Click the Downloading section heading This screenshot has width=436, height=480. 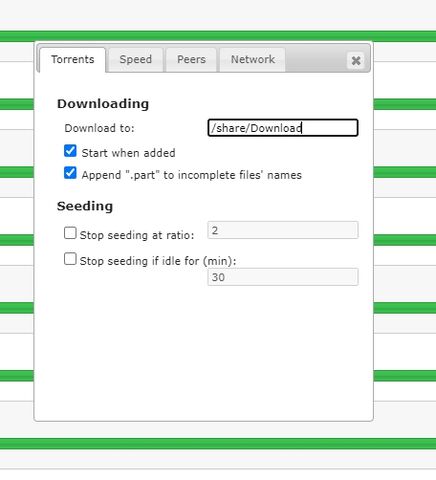coord(103,104)
